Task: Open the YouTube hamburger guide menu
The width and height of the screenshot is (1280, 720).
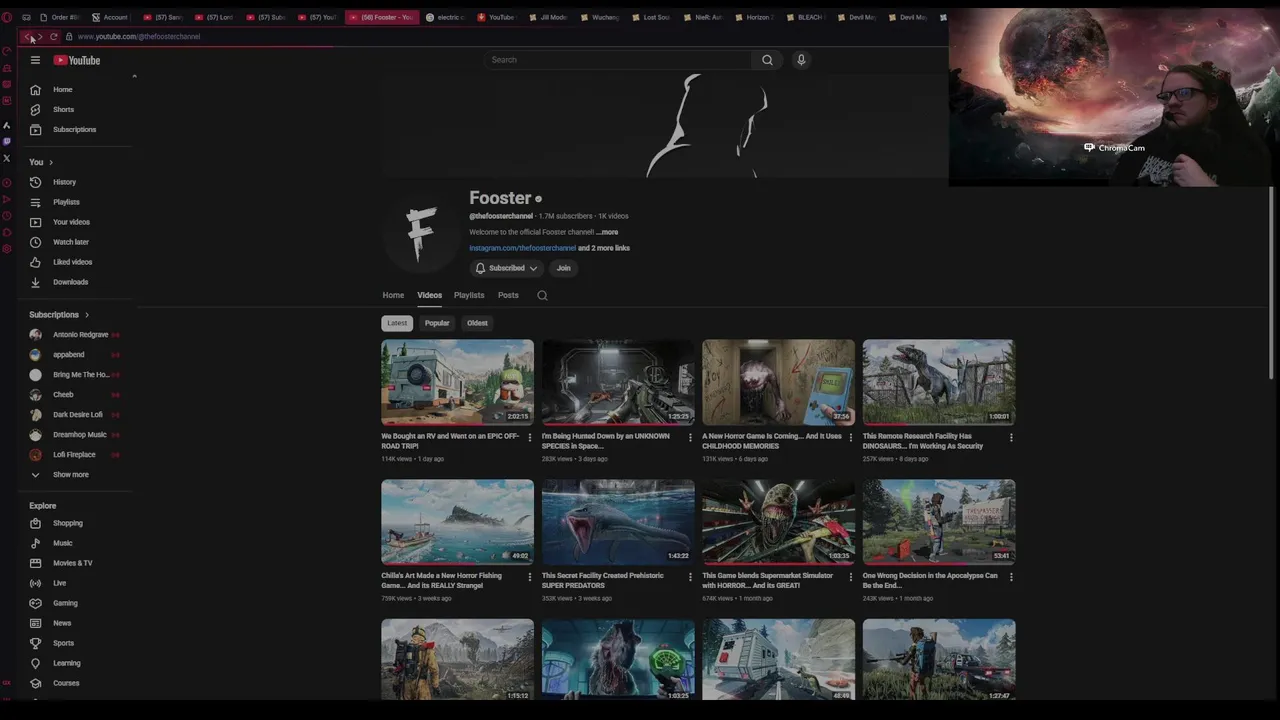Action: pyautogui.click(x=35, y=60)
